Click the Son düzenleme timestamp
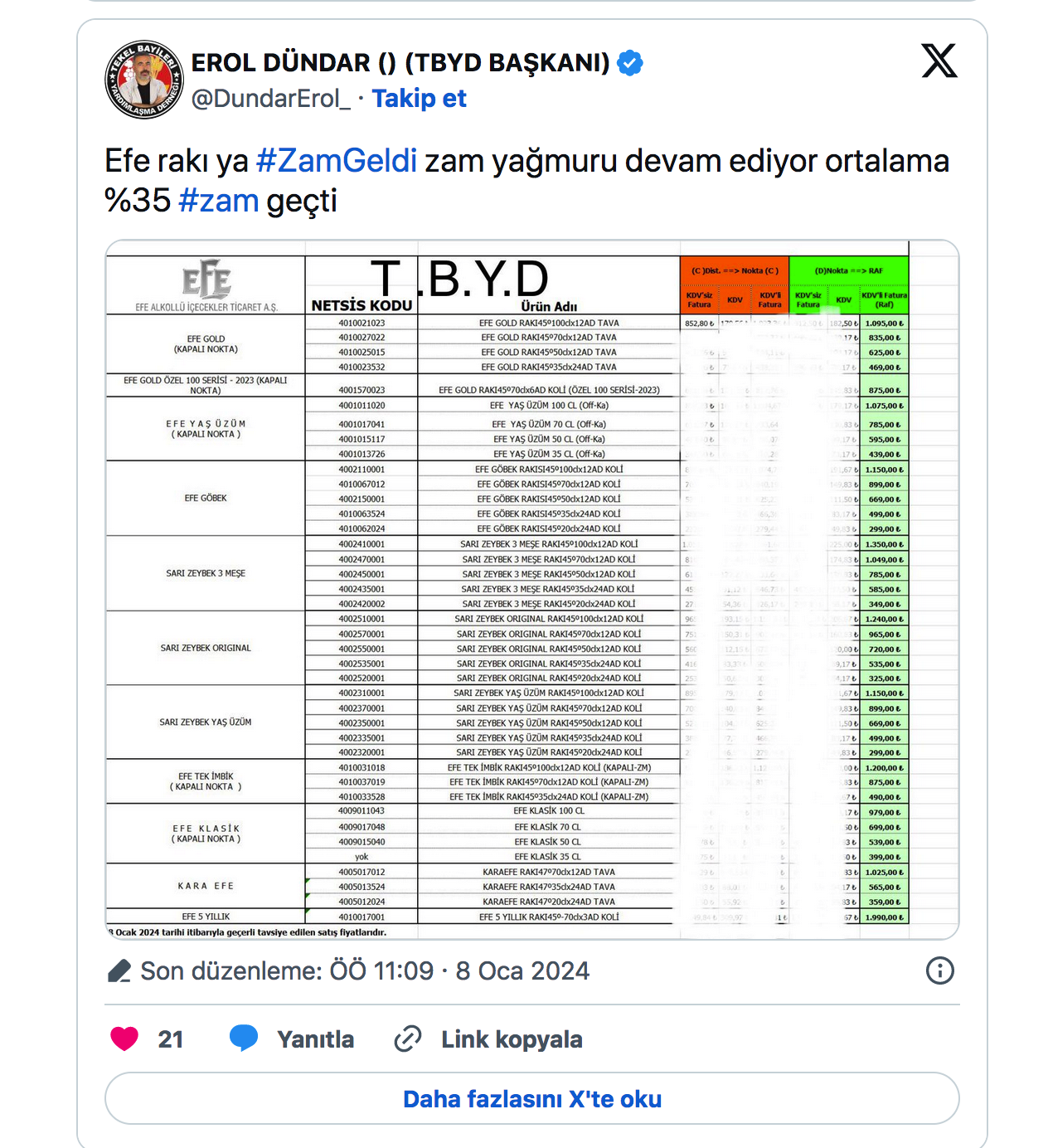The width and height of the screenshot is (1048, 1148). coord(365,970)
